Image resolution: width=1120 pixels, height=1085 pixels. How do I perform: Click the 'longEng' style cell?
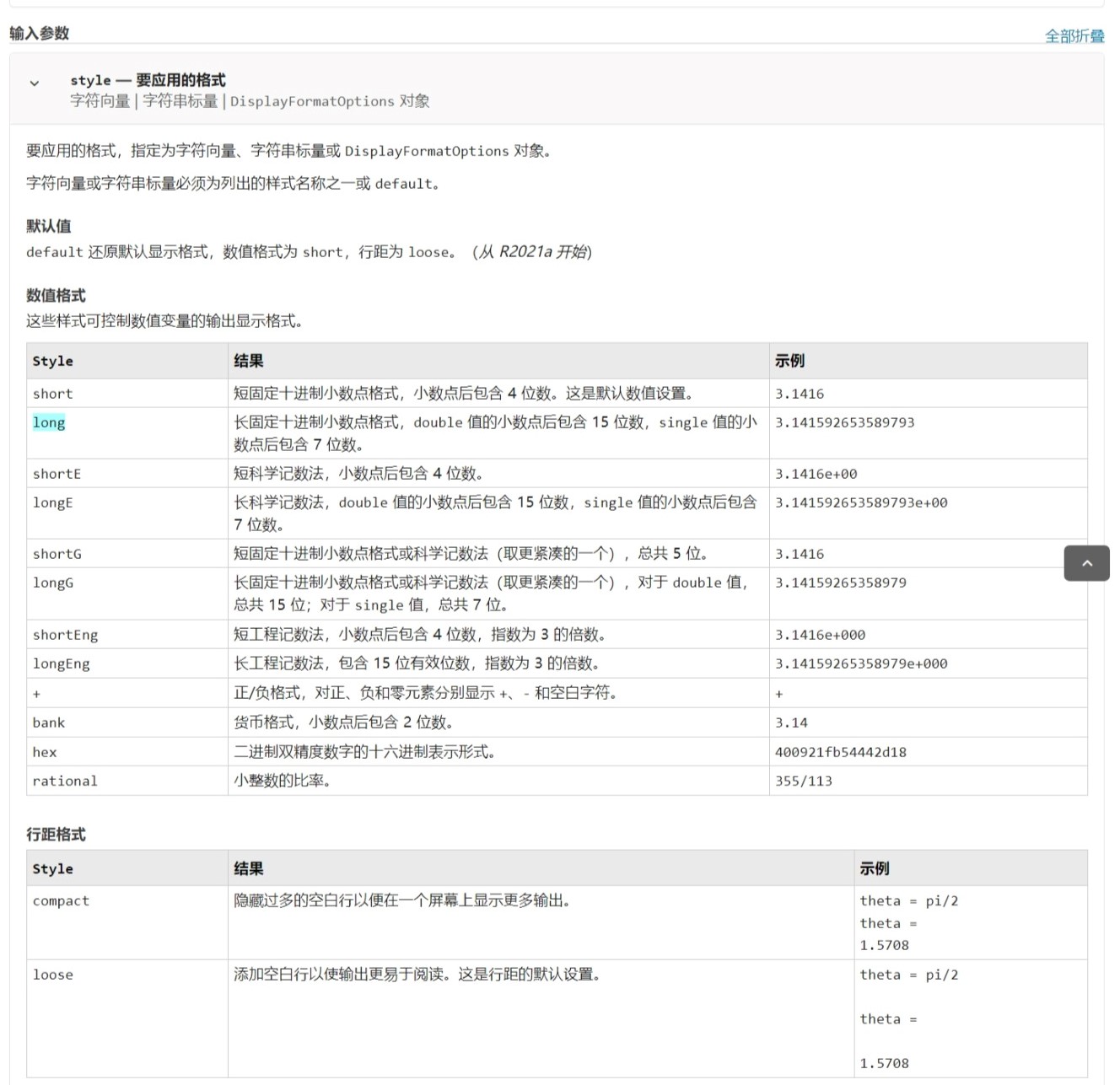[62, 663]
